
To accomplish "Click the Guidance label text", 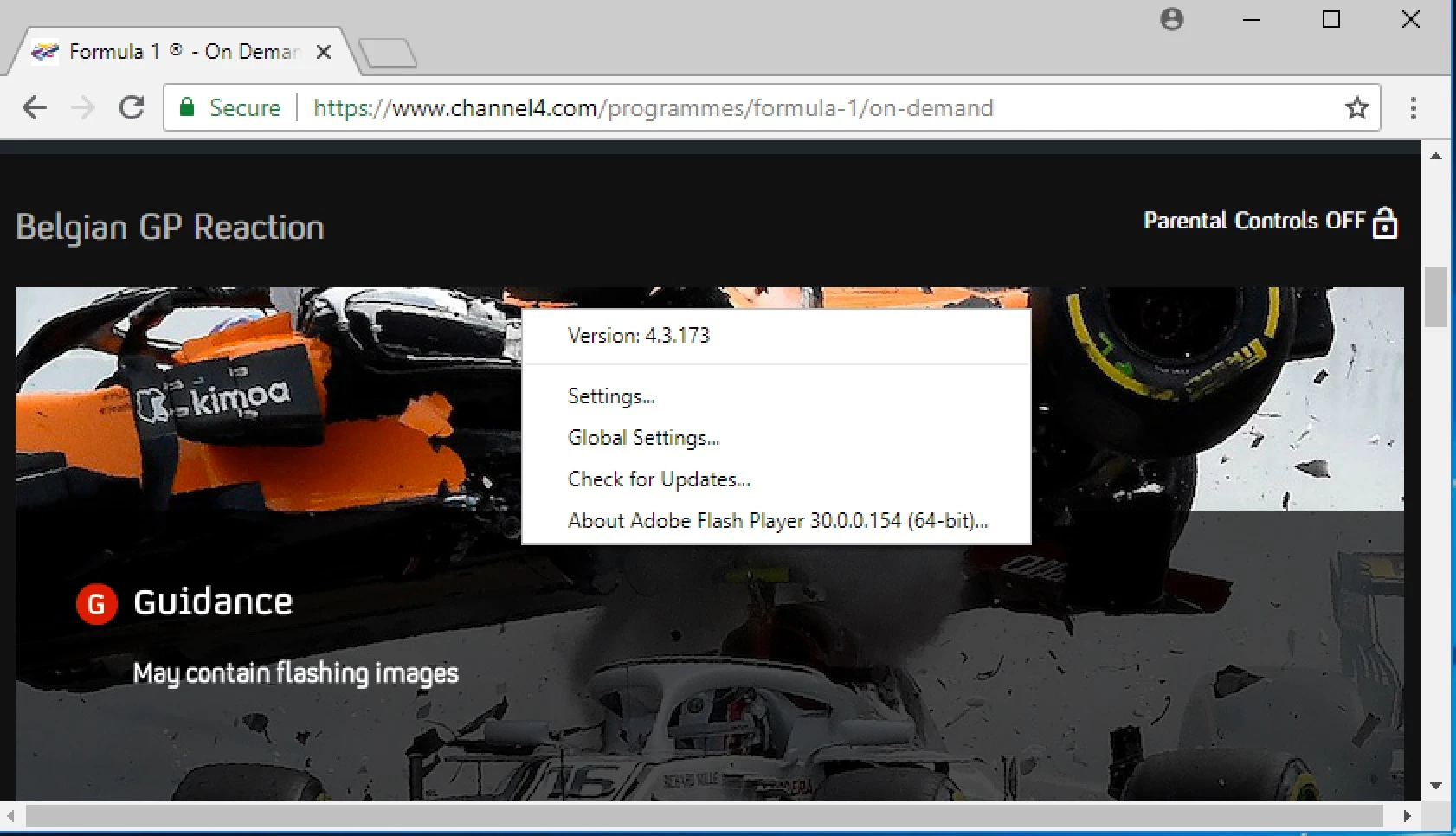I will 213,602.
